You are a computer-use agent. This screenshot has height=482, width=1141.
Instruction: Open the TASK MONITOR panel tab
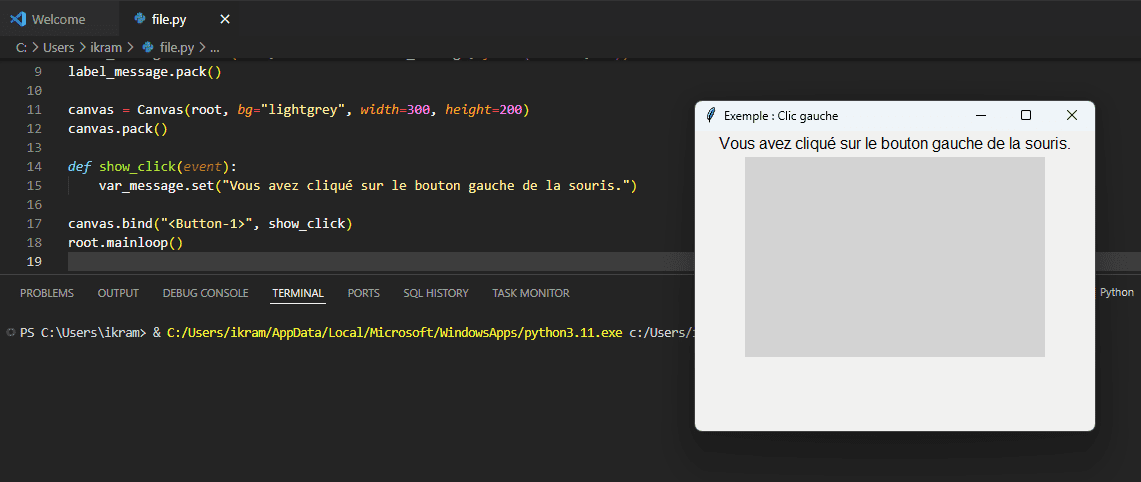(x=530, y=293)
